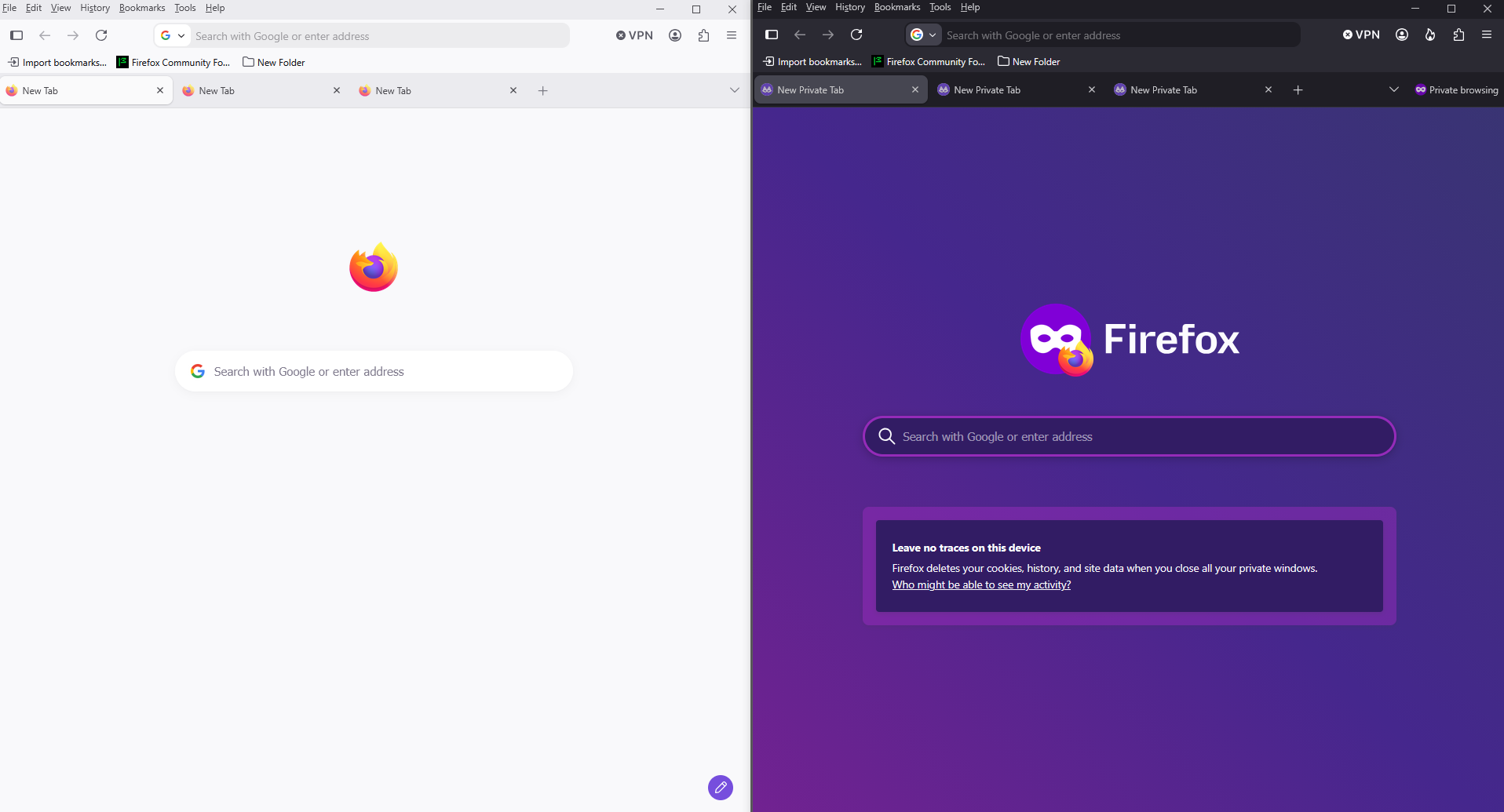The width and height of the screenshot is (1504, 812).
Task: Expand the search engine dropdown in left window
Action: click(x=173, y=35)
